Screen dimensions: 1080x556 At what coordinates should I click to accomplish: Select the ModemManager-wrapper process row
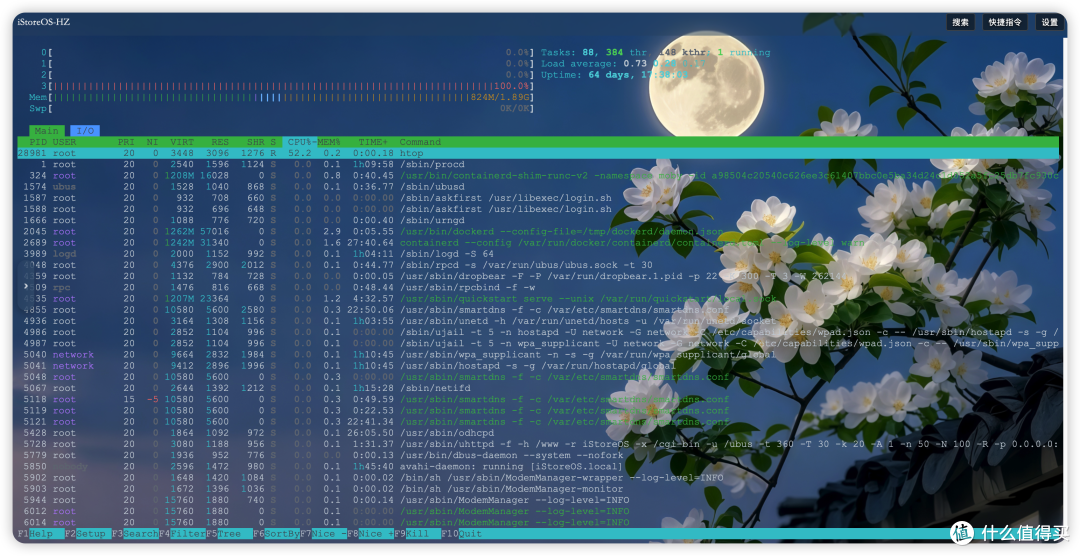coord(538,477)
